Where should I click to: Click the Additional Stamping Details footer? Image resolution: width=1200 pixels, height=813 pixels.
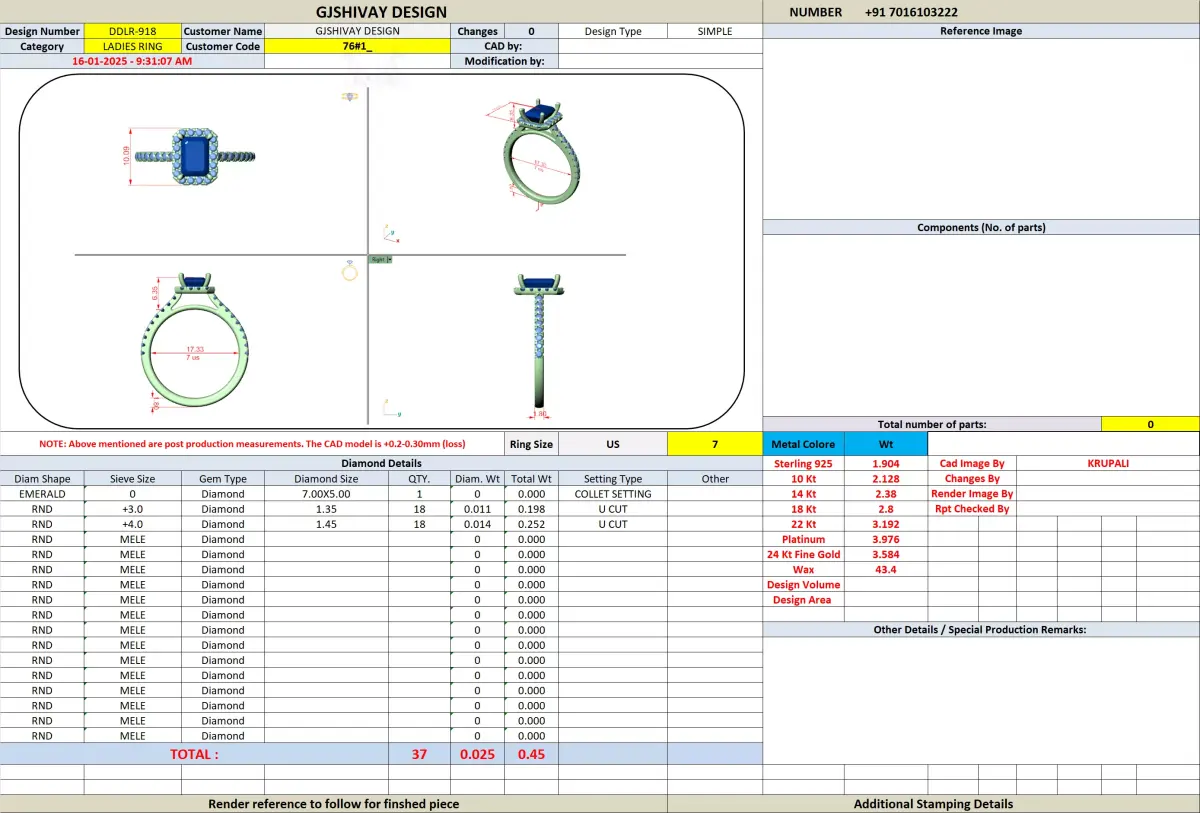pos(933,804)
